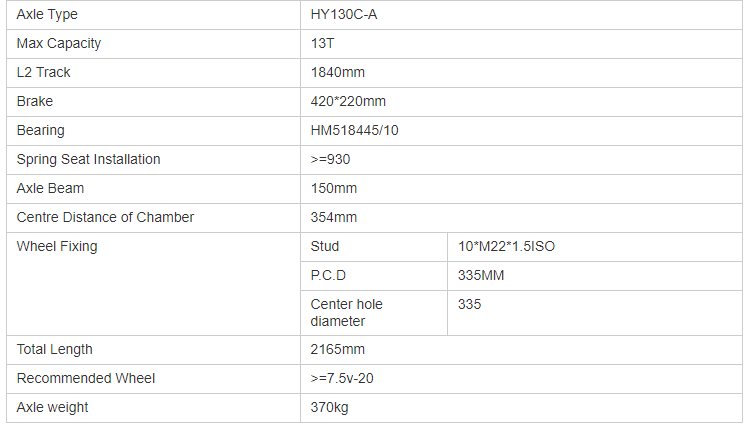
Task: Select the Total Length 2165mm value
Action: coord(337,349)
